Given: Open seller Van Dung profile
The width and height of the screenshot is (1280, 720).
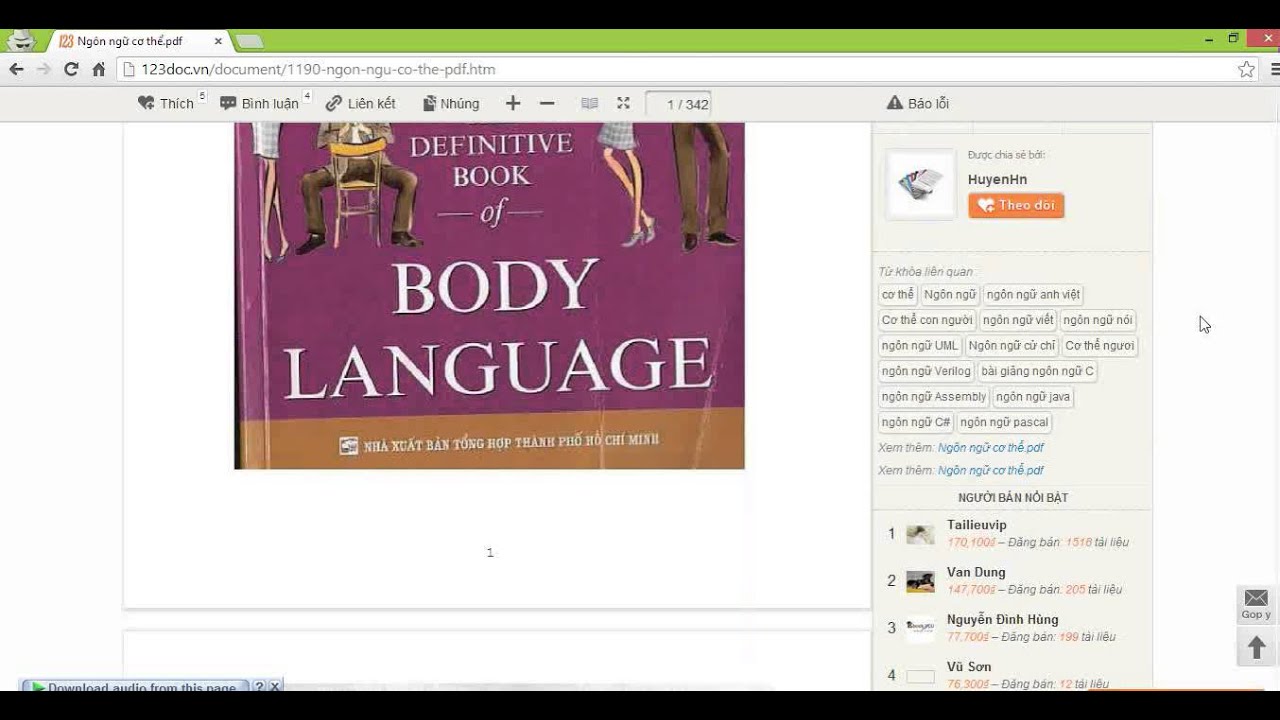Looking at the screenshot, I should click(976, 573).
